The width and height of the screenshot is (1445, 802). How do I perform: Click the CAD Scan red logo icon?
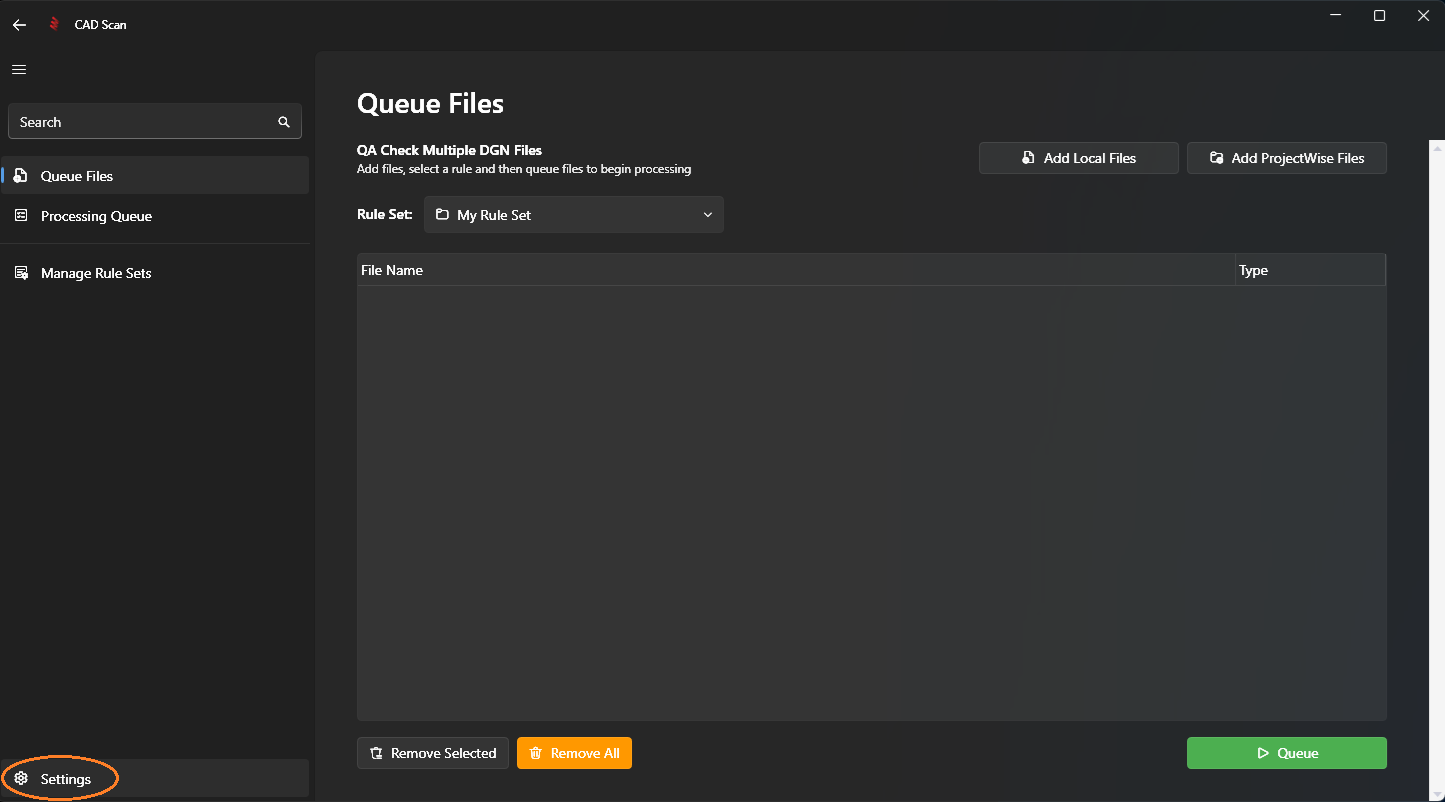(55, 25)
